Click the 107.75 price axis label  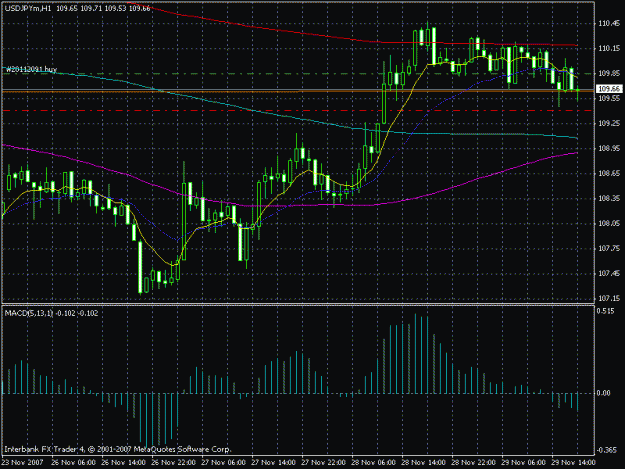click(x=609, y=248)
